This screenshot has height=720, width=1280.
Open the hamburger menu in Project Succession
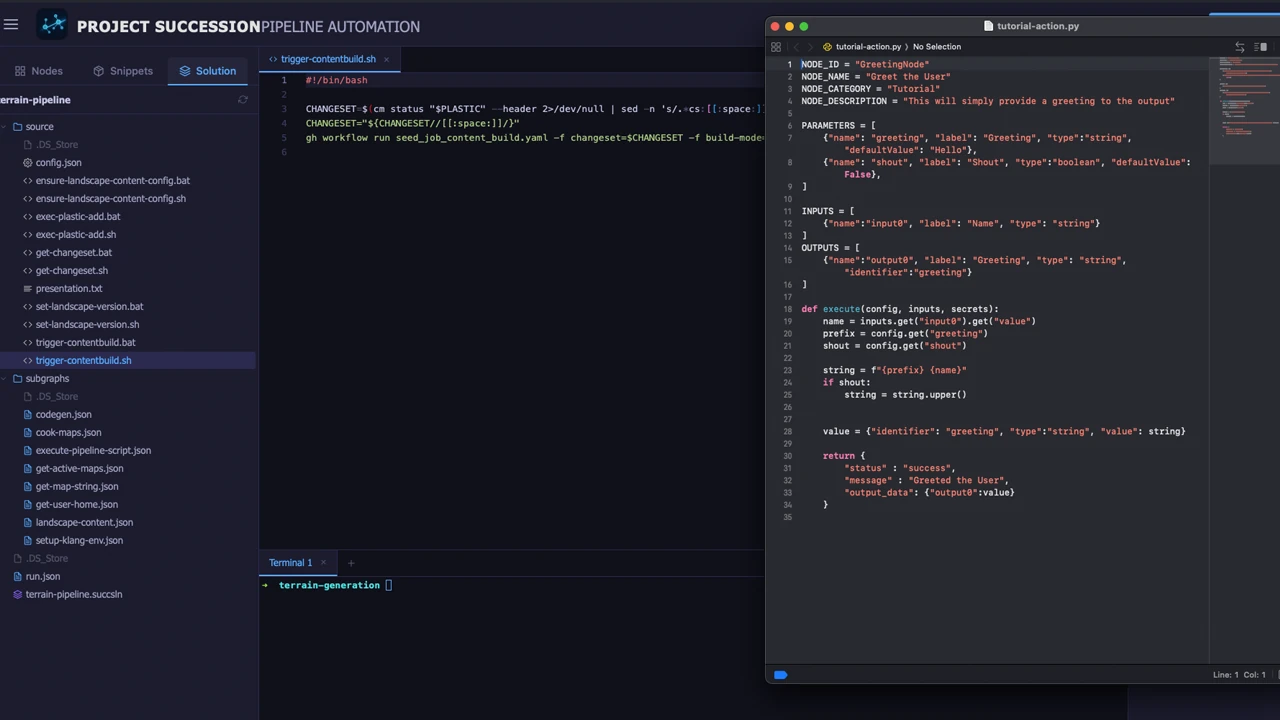point(11,25)
